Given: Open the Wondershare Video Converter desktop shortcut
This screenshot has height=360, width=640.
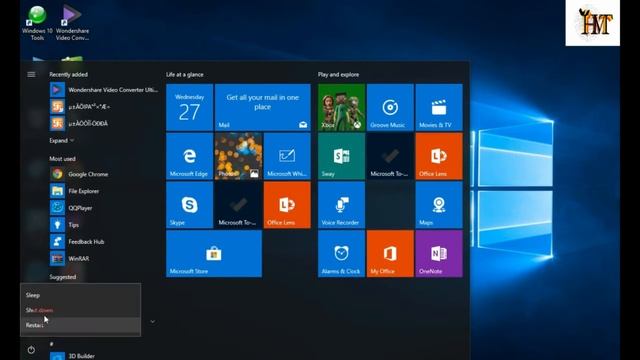Looking at the screenshot, I should click(72, 24).
